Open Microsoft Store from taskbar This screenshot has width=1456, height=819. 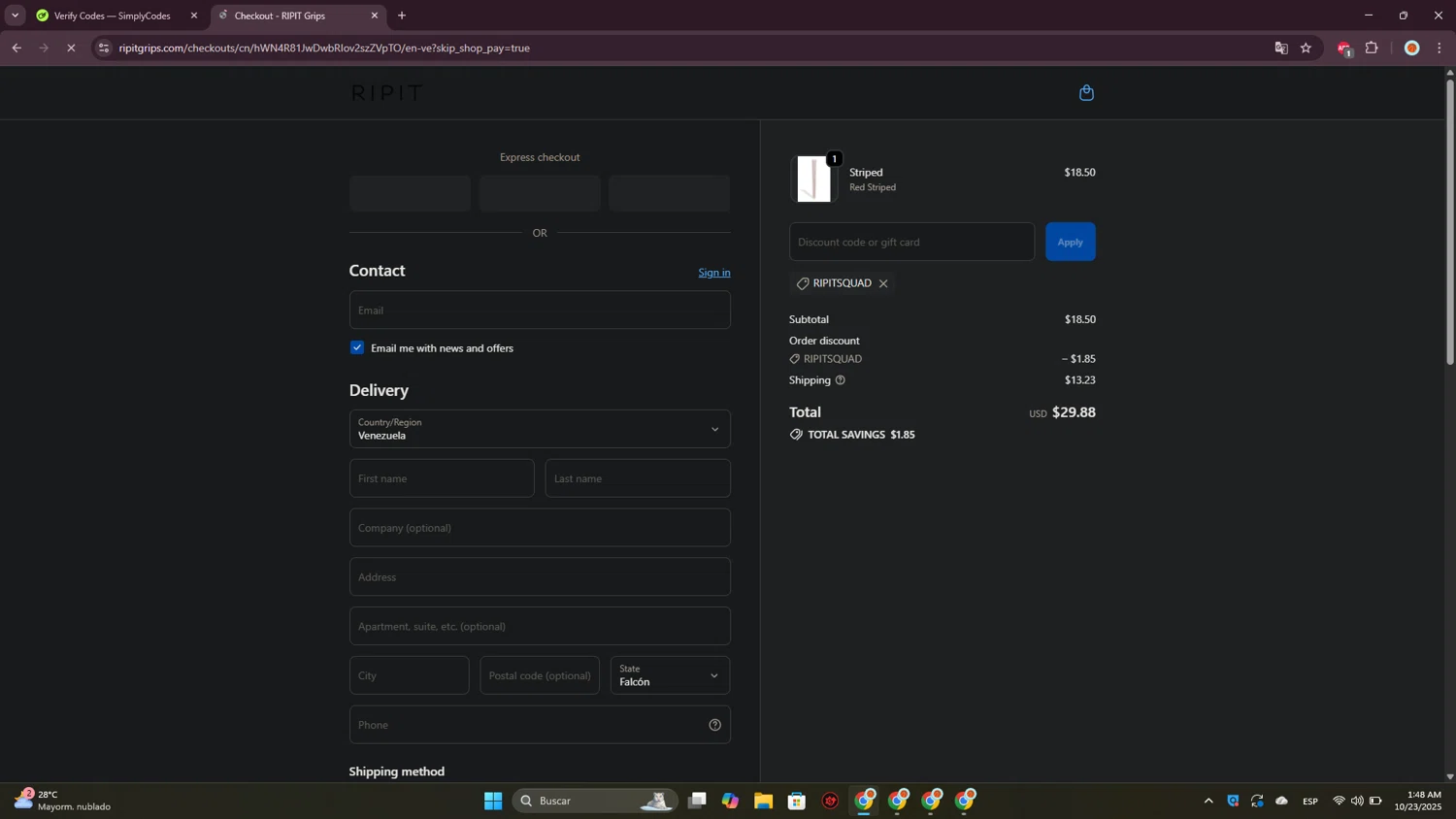797,801
